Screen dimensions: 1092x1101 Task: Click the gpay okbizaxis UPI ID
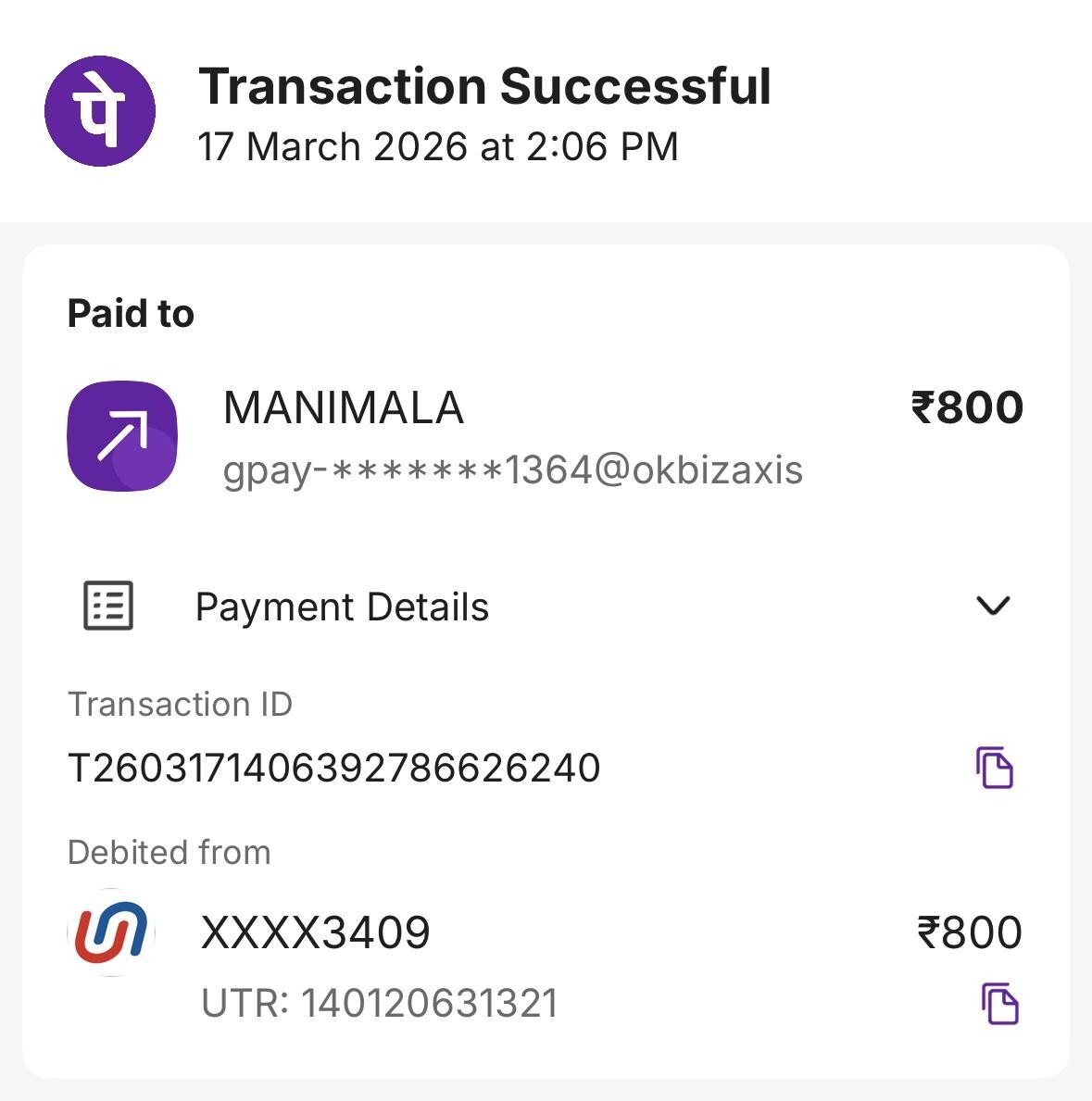pyautogui.click(x=512, y=470)
